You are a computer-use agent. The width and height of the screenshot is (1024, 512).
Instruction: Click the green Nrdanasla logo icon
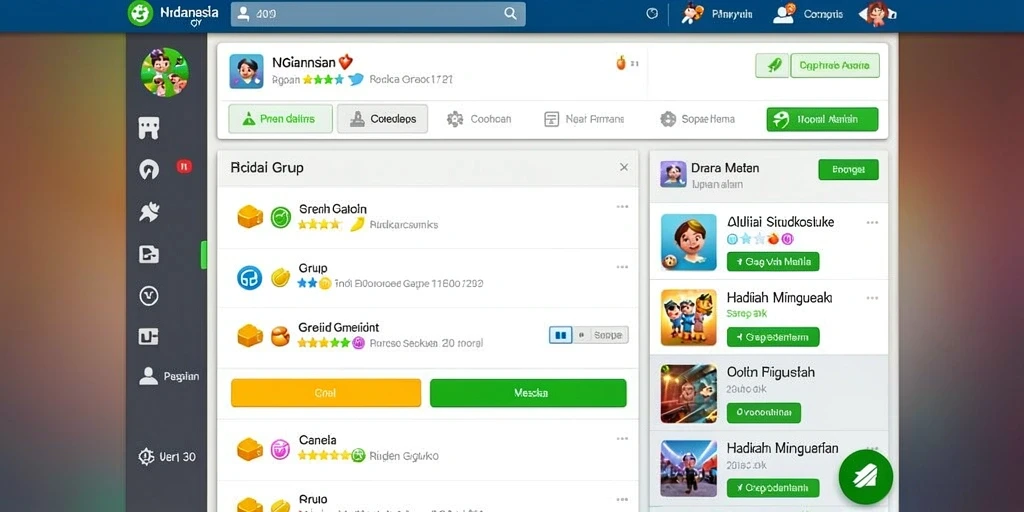point(140,13)
